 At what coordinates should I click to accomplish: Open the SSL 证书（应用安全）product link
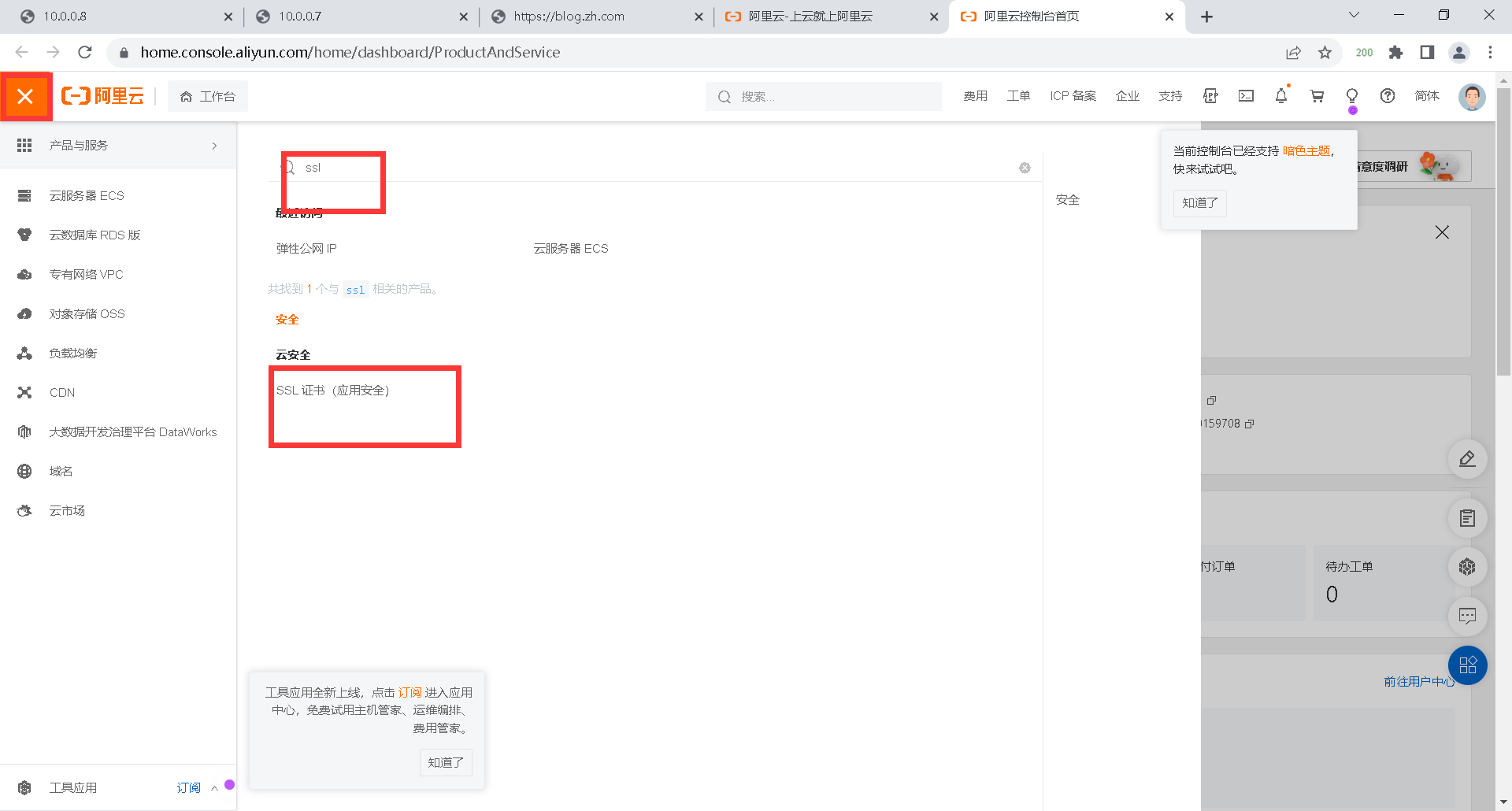(x=333, y=391)
